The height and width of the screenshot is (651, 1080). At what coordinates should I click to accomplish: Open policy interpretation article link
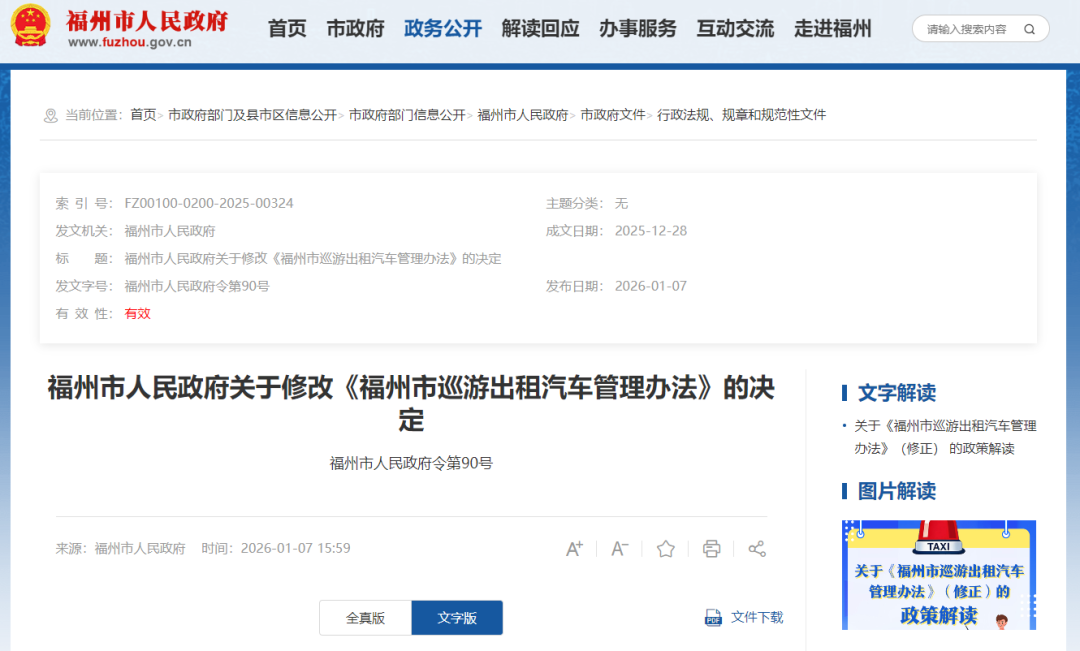click(x=944, y=437)
